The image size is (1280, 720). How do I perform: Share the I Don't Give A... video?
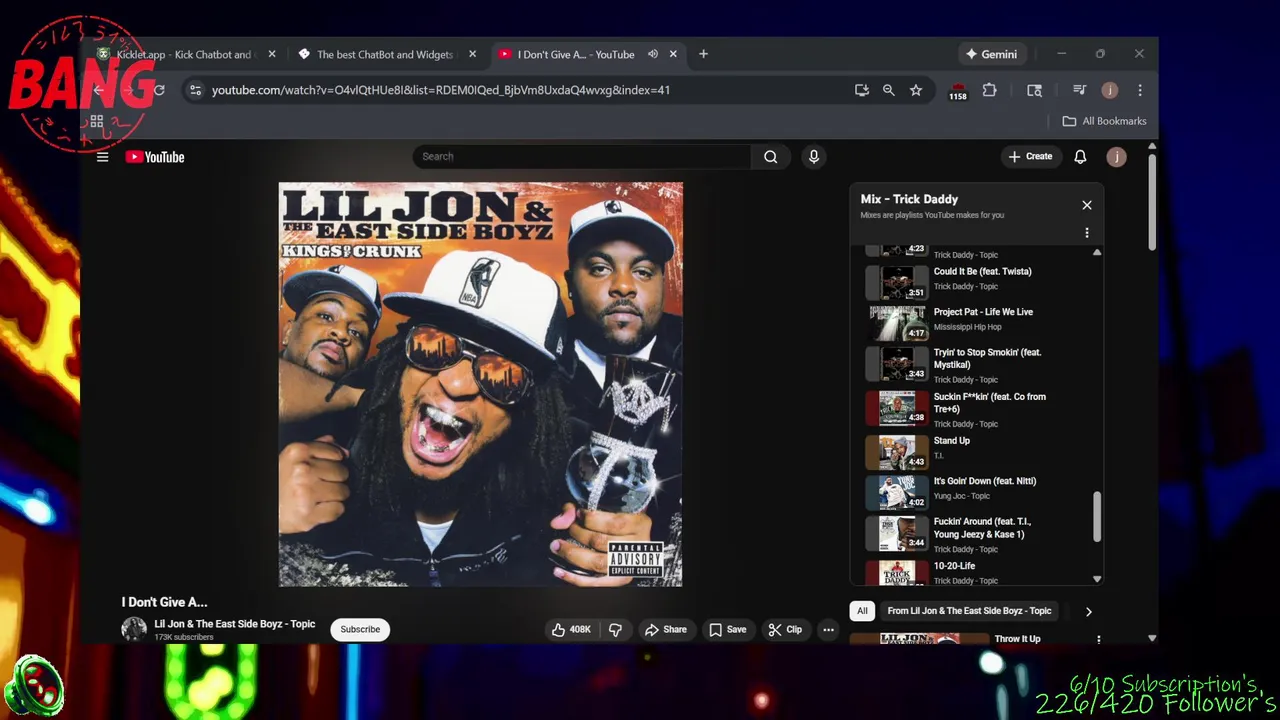coord(666,629)
